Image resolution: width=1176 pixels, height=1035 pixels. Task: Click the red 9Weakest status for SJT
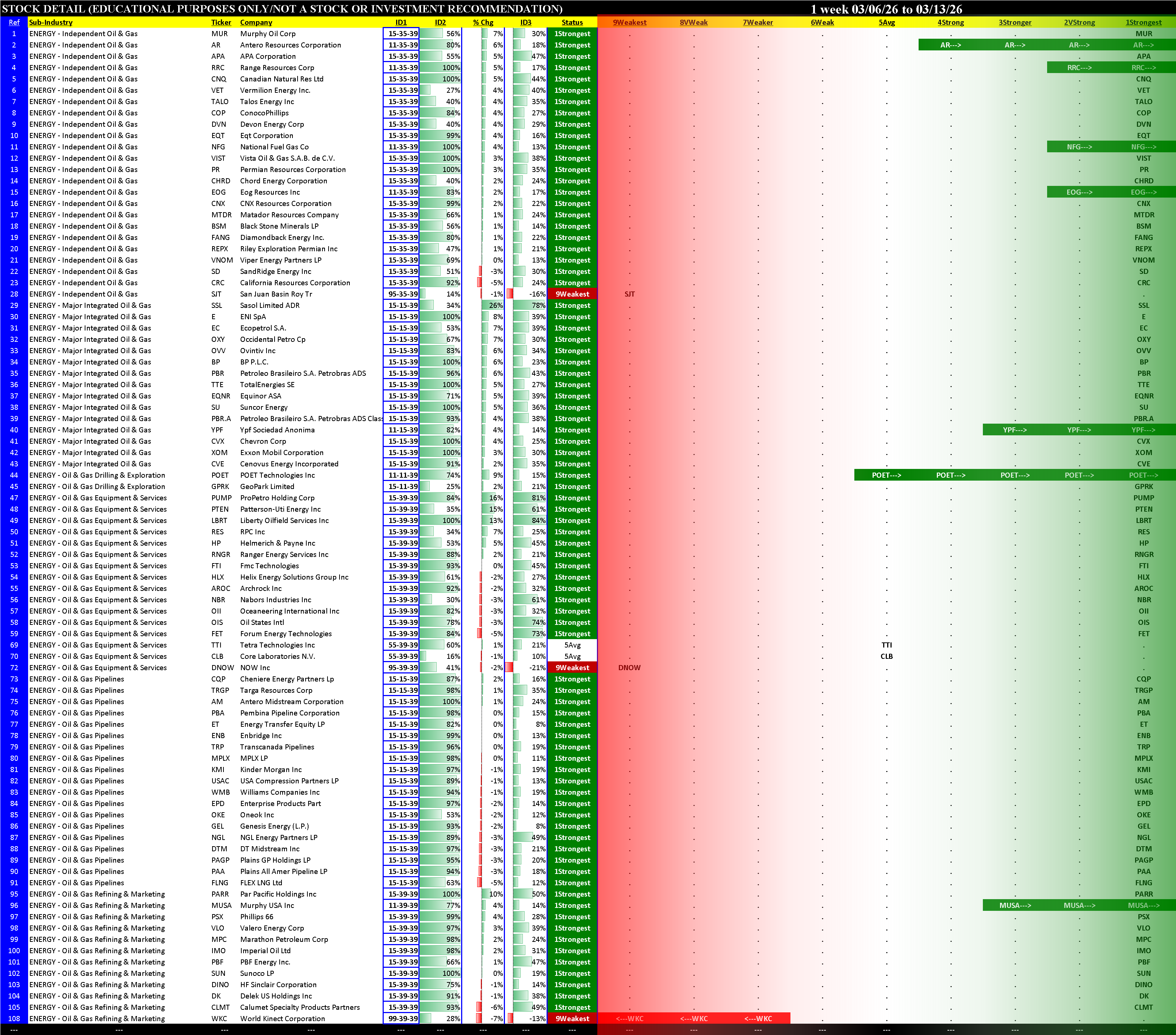click(572, 294)
